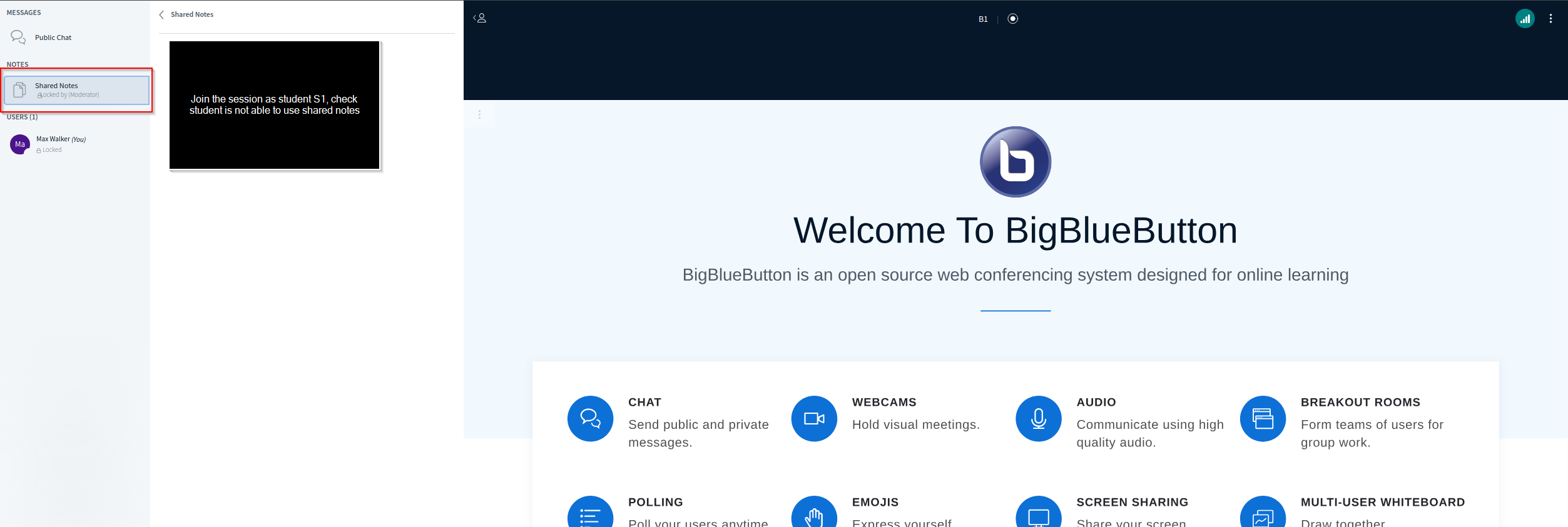Open the presentation options dots menu

[x=479, y=115]
